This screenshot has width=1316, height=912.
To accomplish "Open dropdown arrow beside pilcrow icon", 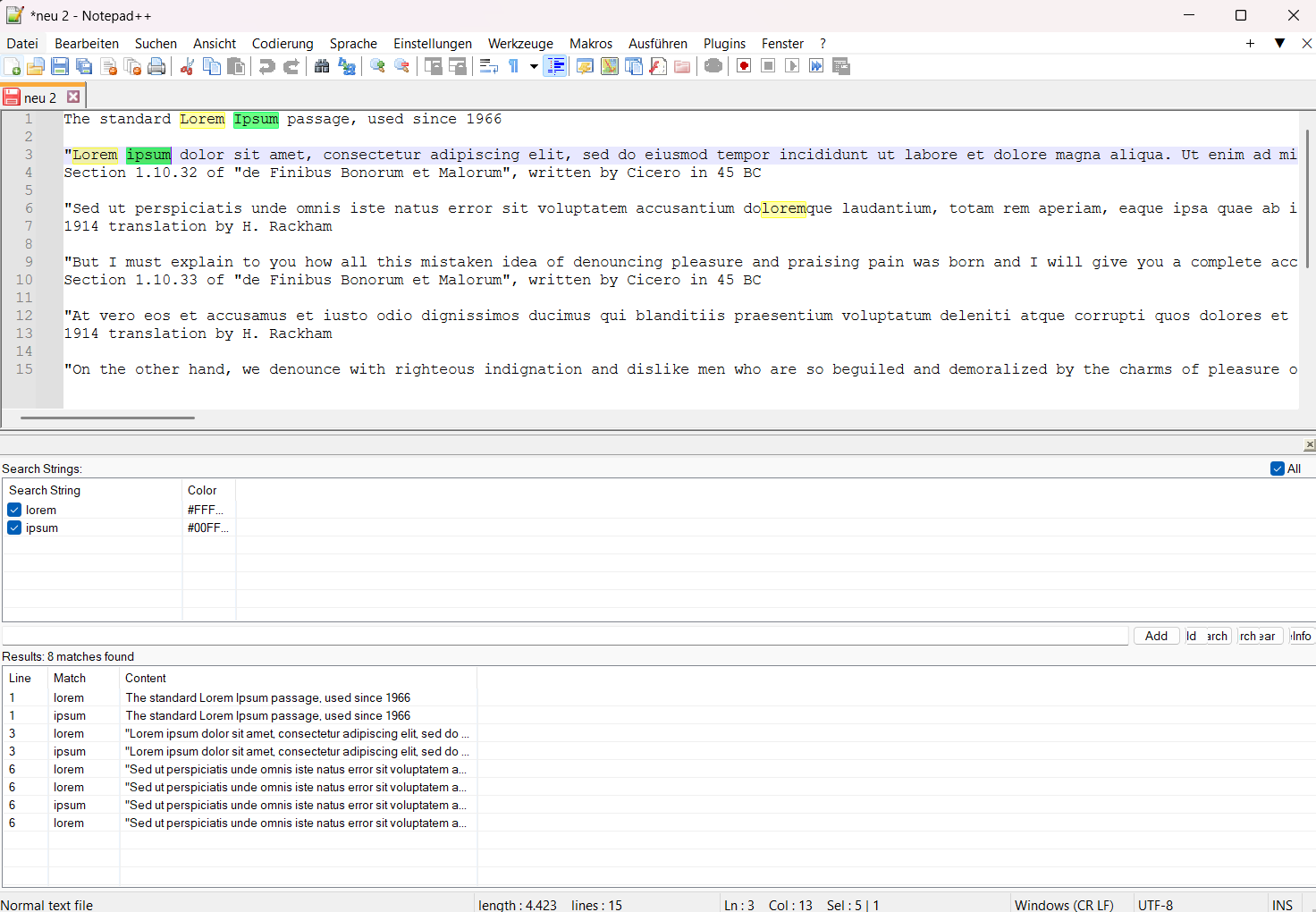I will pyautogui.click(x=534, y=66).
